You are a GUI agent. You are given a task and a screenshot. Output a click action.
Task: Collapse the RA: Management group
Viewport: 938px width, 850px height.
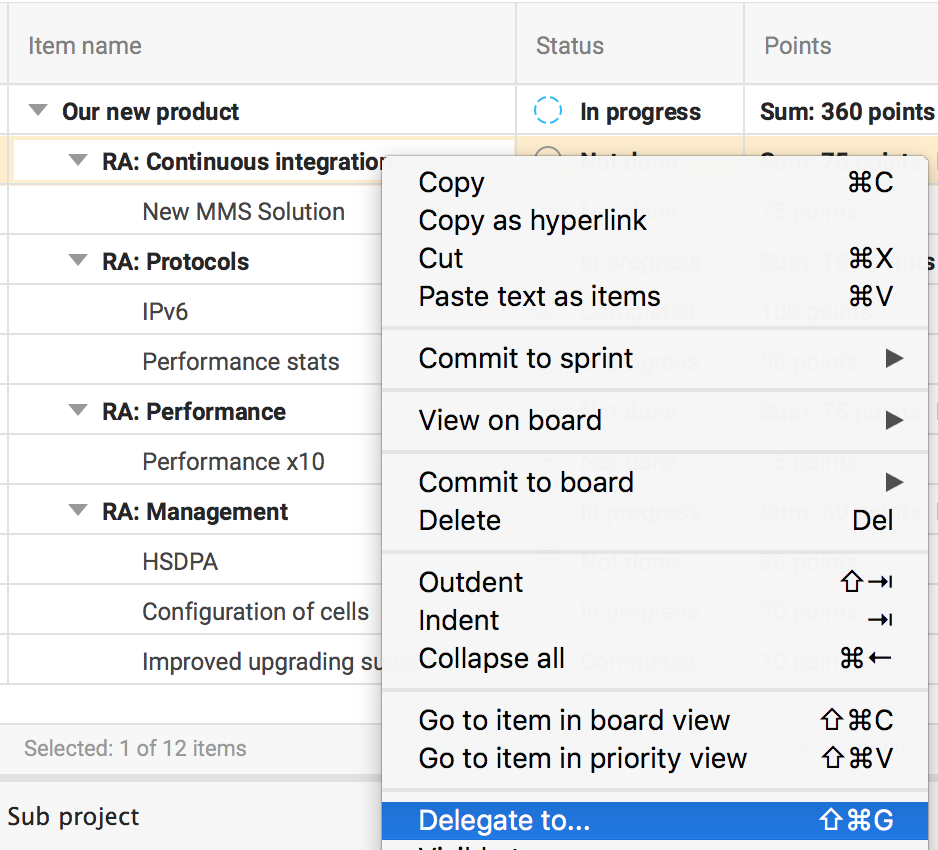coord(78,511)
